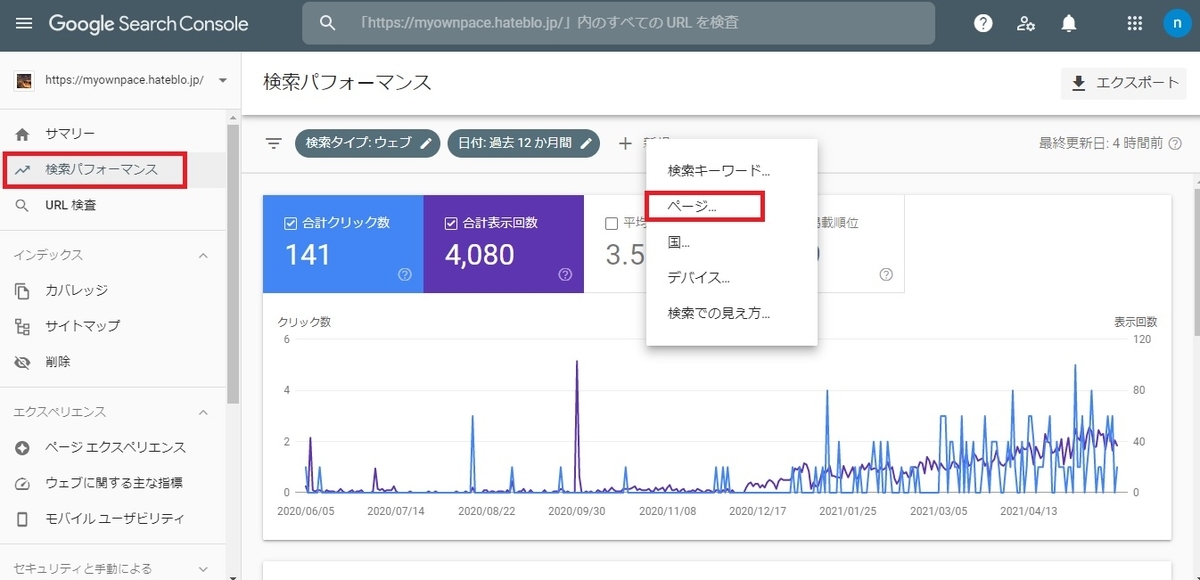Click the sidebar vertical scrollbar
Image resolution: width=1200 pixels, height=580 pixels.
point(232,265)
